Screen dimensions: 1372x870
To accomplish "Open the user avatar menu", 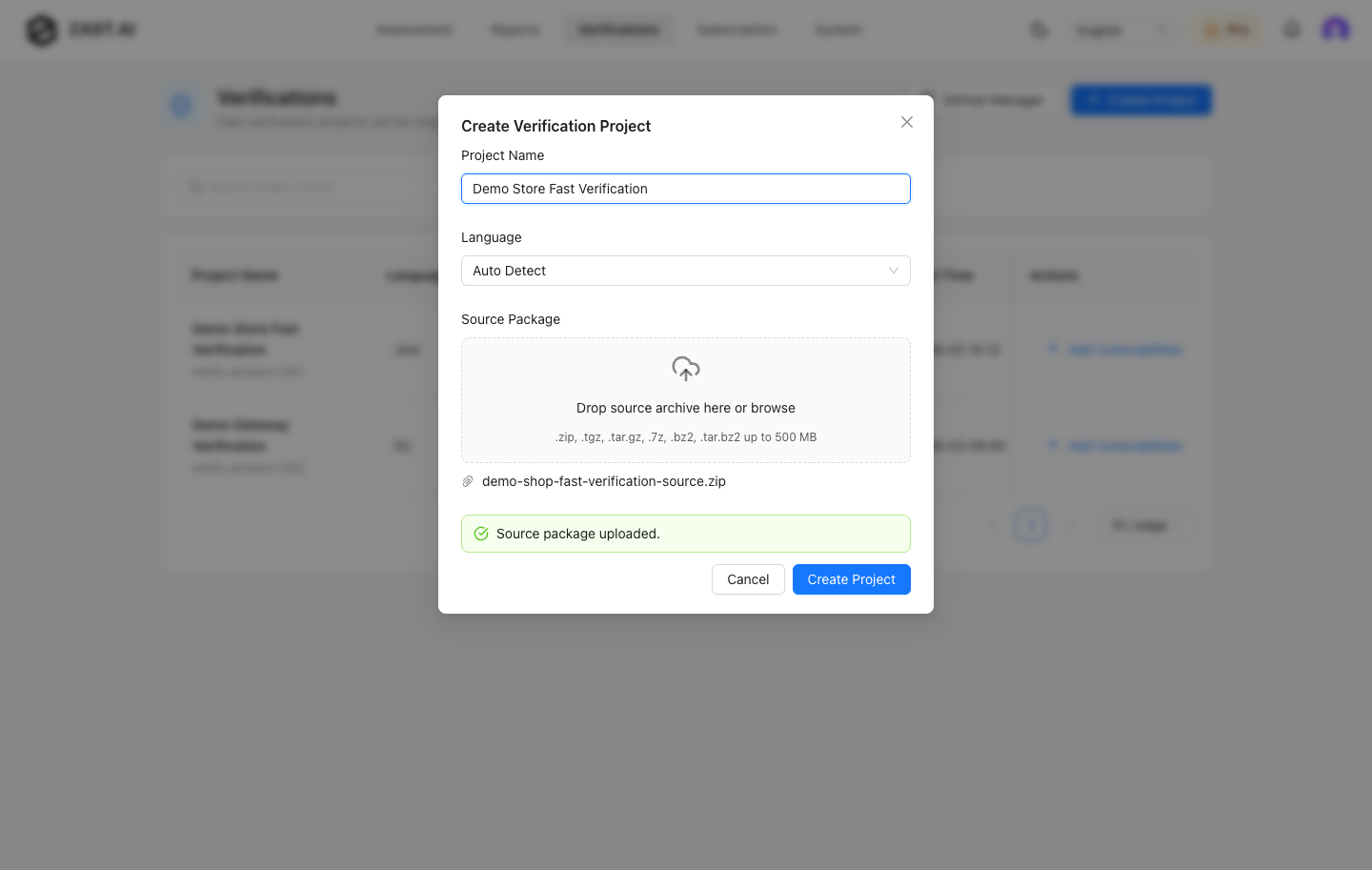I will point(1336,30).
